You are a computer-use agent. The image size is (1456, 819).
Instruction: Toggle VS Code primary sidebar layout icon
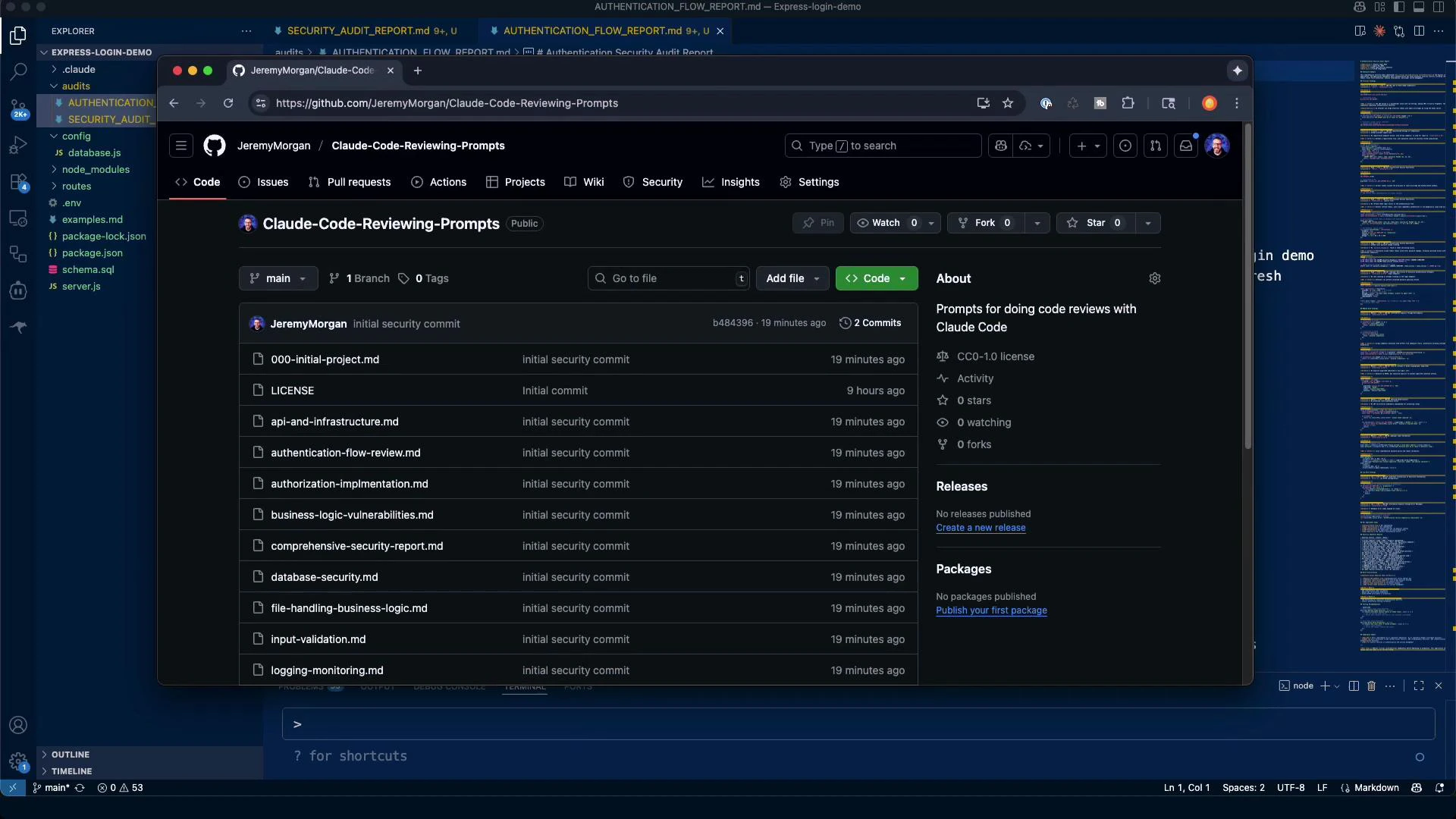click(x=1398, y=7)
